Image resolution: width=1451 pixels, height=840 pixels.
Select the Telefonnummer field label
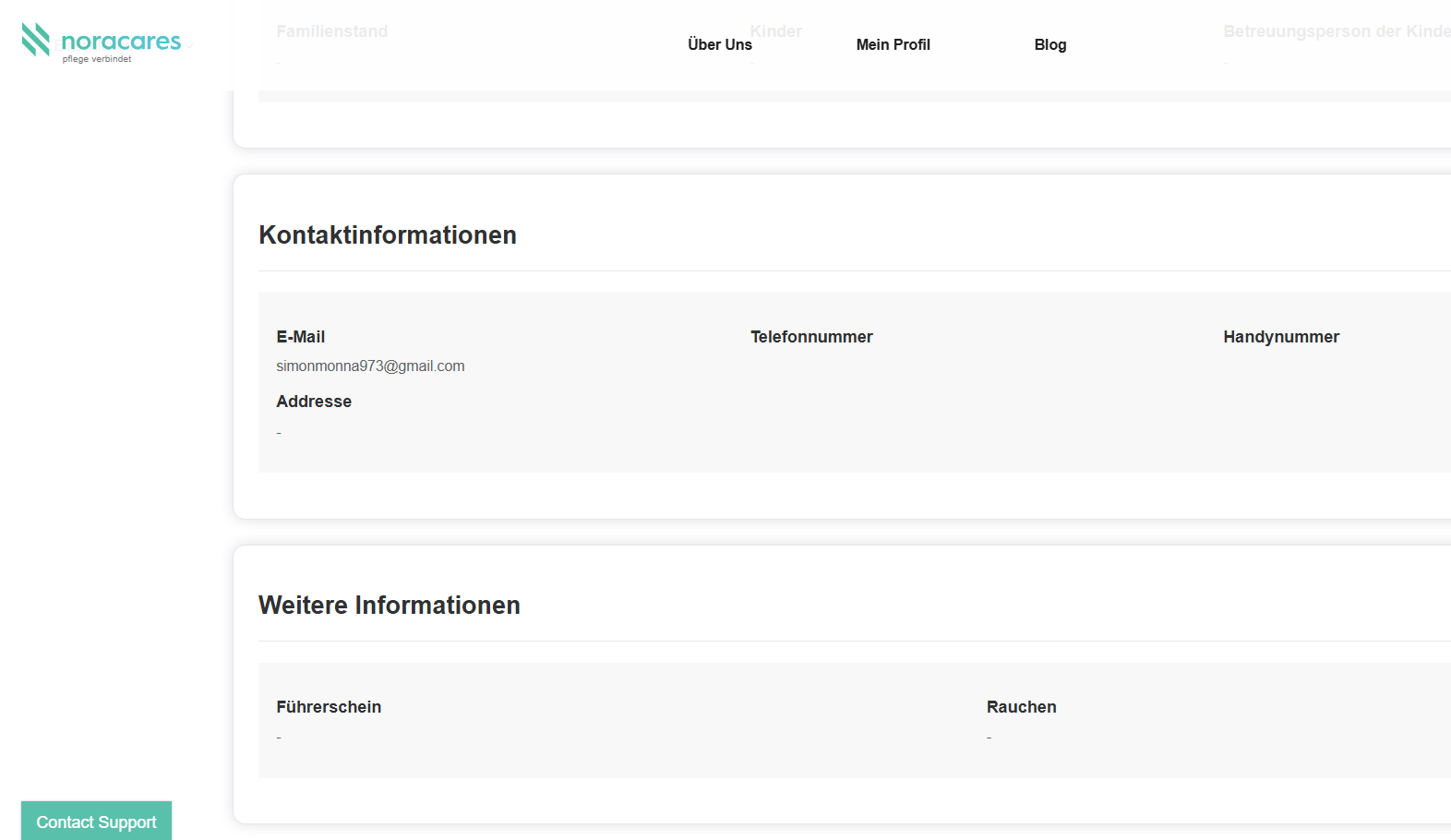tap(810, 337)
